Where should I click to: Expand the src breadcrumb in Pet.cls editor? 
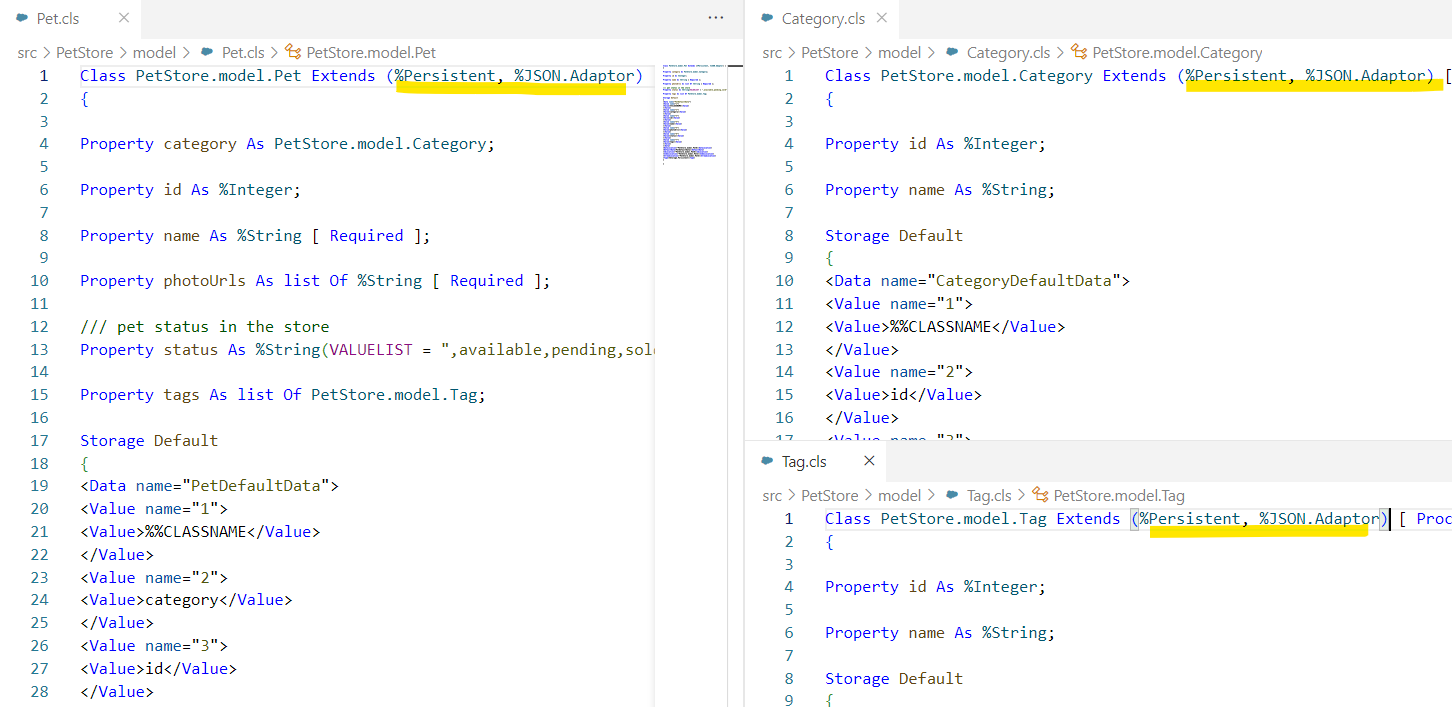pos(28,53)
